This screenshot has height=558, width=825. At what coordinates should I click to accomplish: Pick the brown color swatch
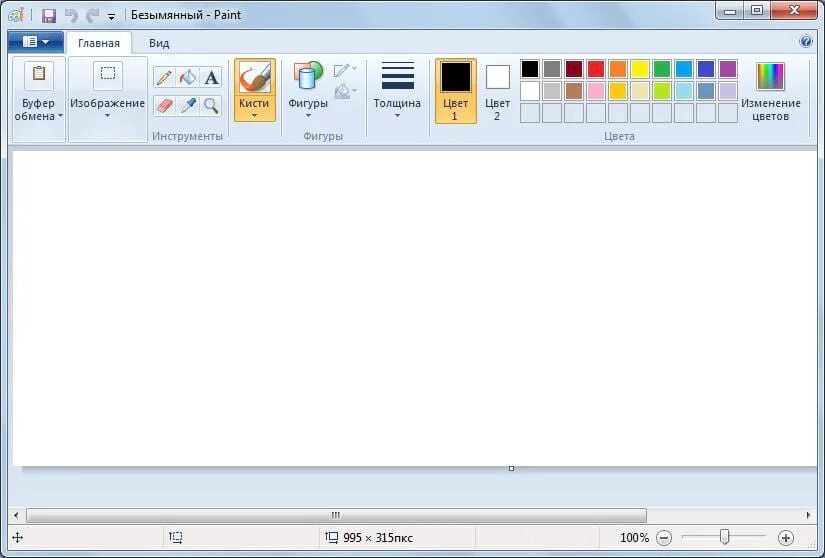[574, 91]
